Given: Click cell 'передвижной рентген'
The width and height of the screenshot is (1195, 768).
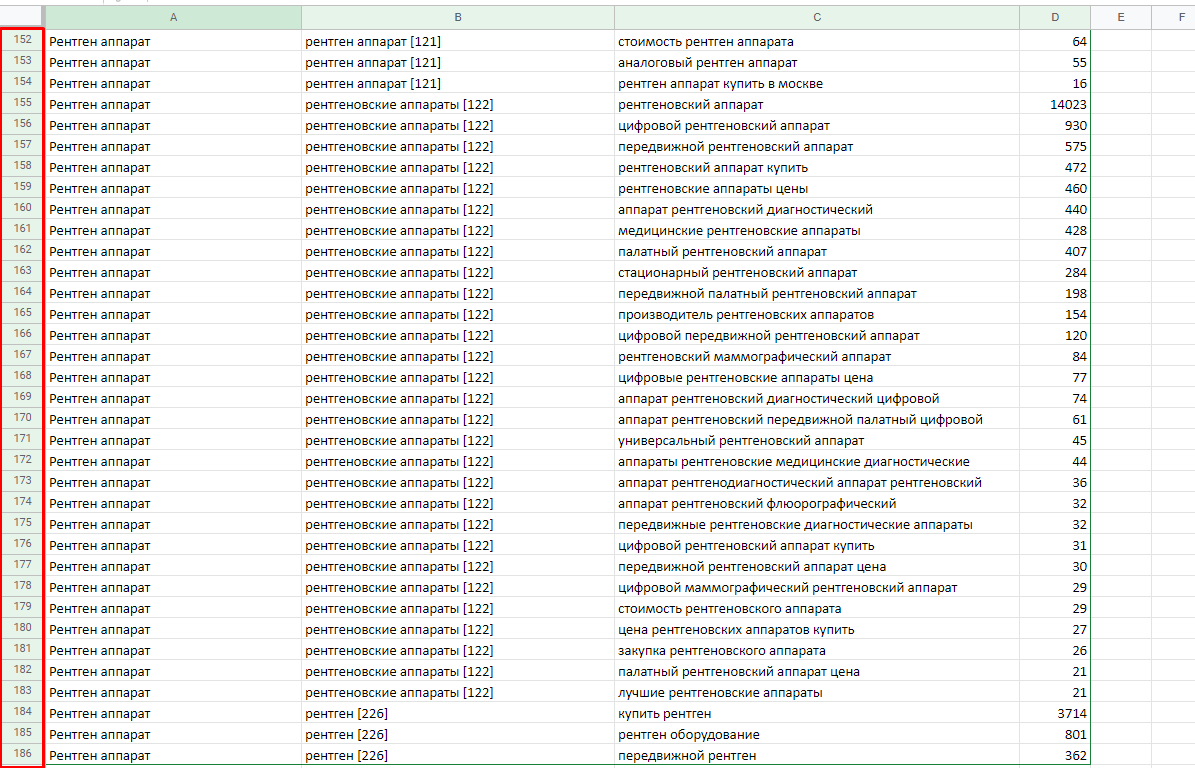Looking at the screenshot, I should (x=816, y=755).
